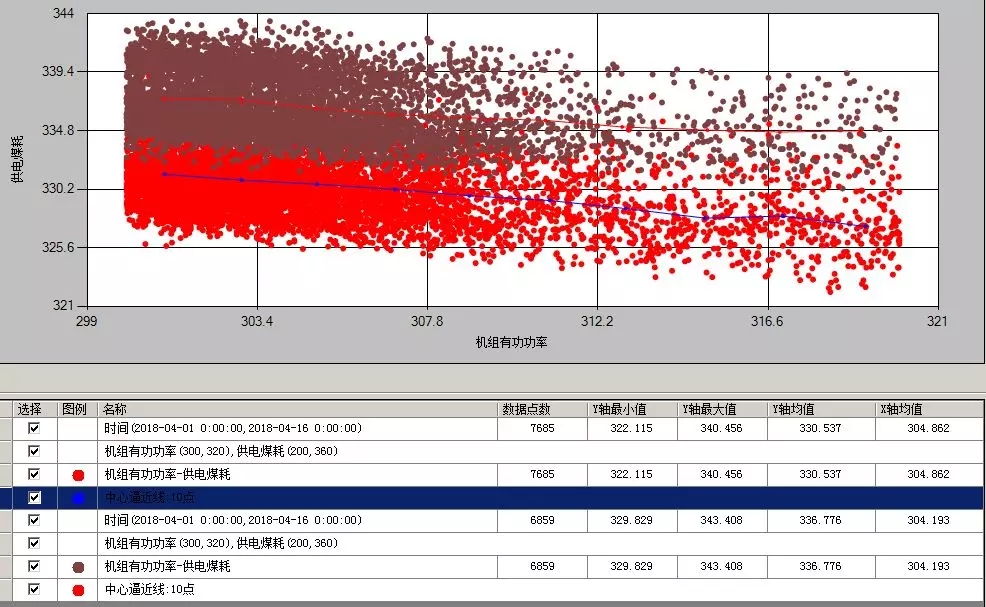Uncheck the 时间 row with 7685 data points
Image resolution: width=986 pixels, height=607 pixels.
[34, 428]
